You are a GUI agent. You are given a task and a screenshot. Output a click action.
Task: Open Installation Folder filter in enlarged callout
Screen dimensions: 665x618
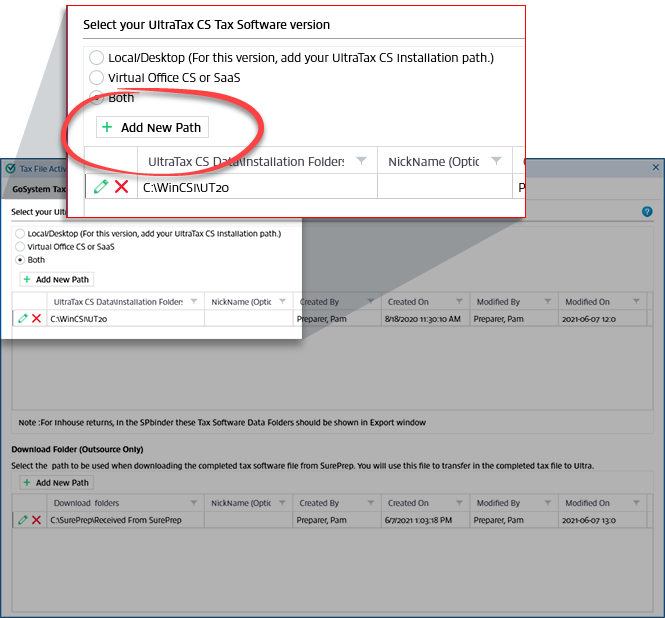click(361, 161)
